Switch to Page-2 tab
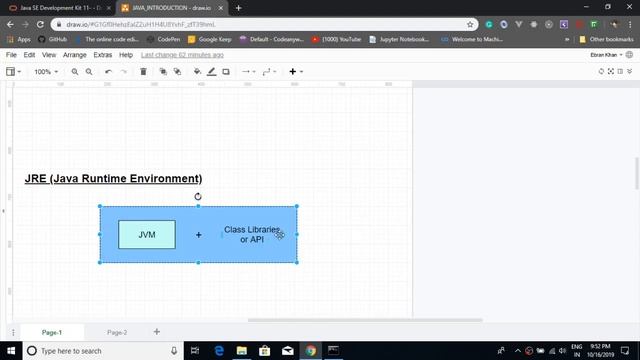Image resolution: width=640 pixels, height=360 pixels. click(x=117, y=332)
